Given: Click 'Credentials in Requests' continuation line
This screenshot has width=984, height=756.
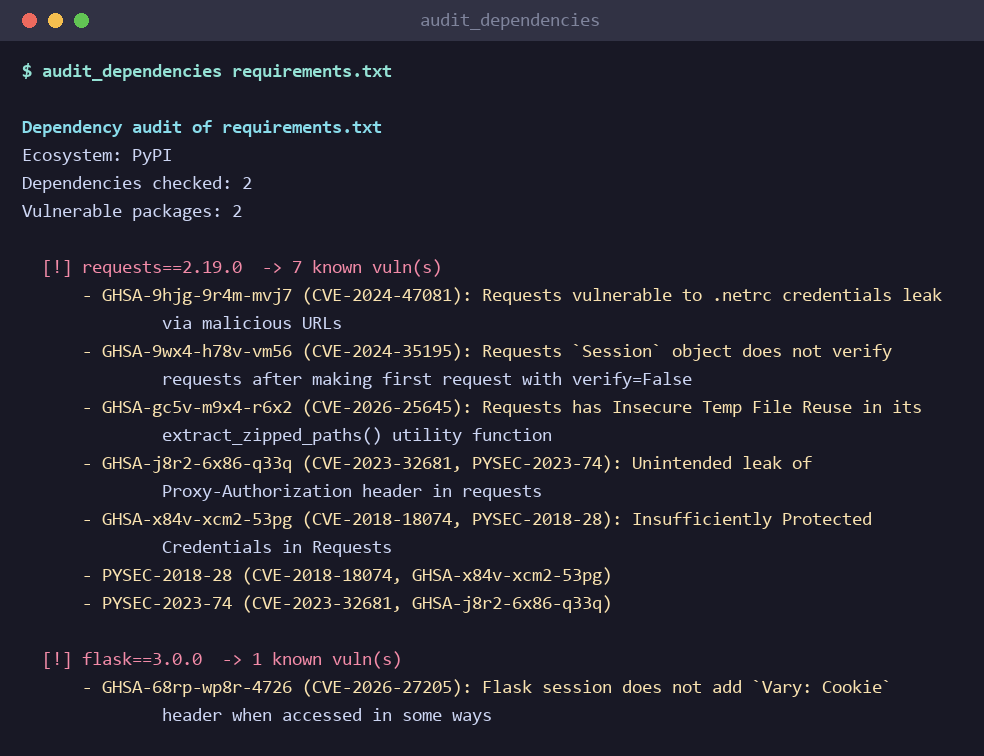Looking at the screenshot, I should pos(277,548).
